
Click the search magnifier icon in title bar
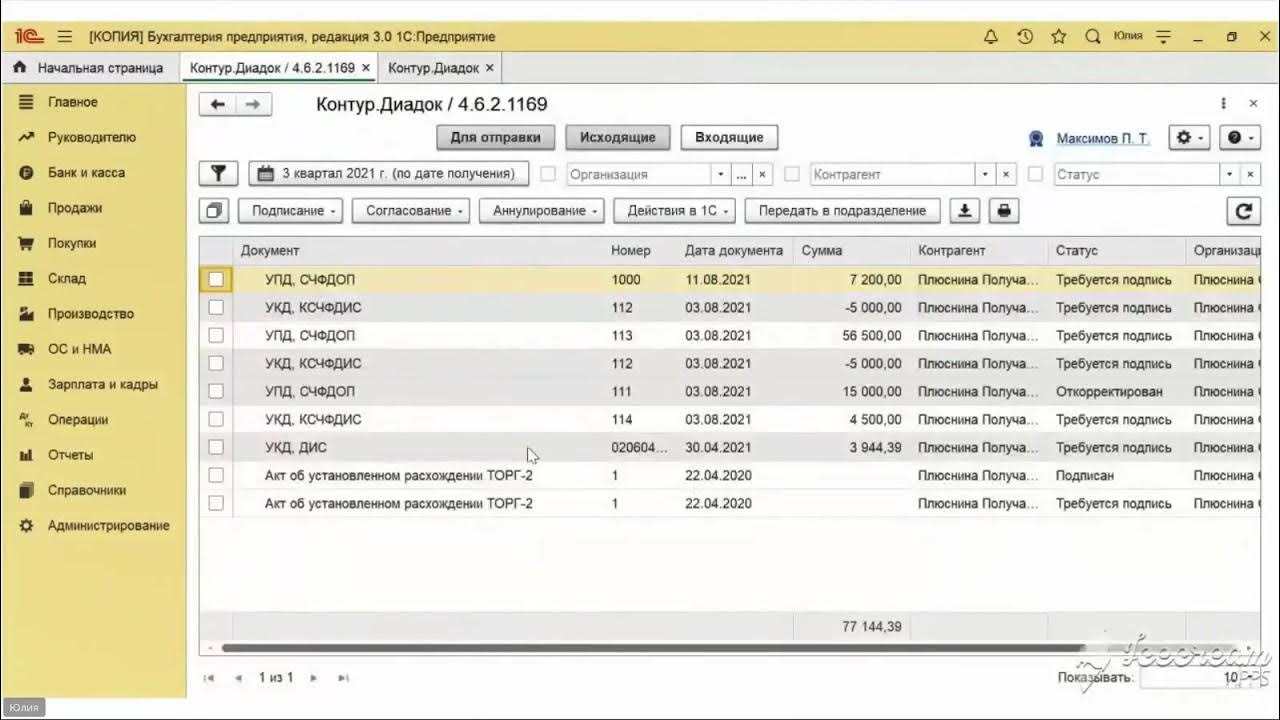(1093, 37)
